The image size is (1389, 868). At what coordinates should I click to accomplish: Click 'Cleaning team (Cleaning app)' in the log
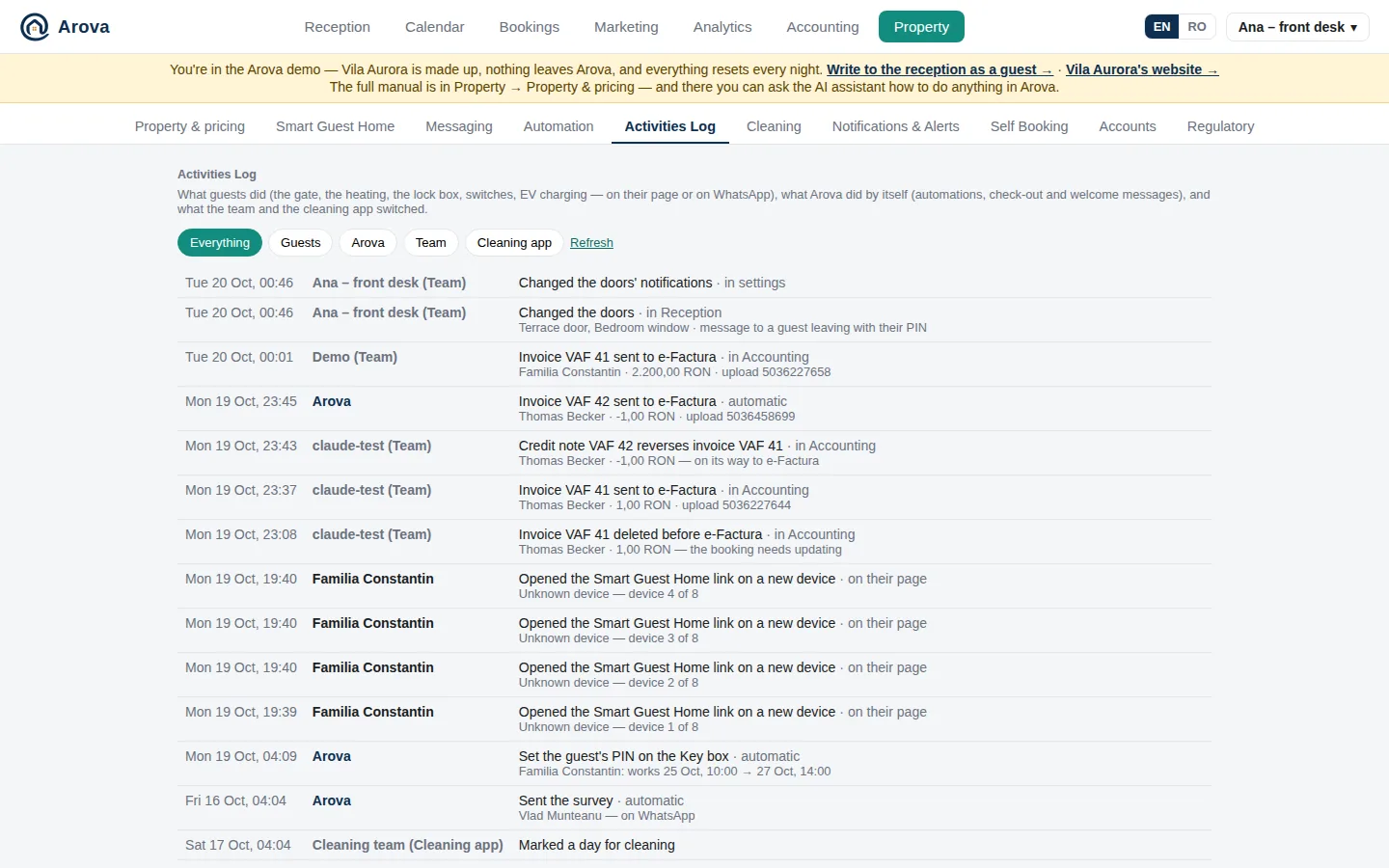pyautogui.click(x=408, y=845)
